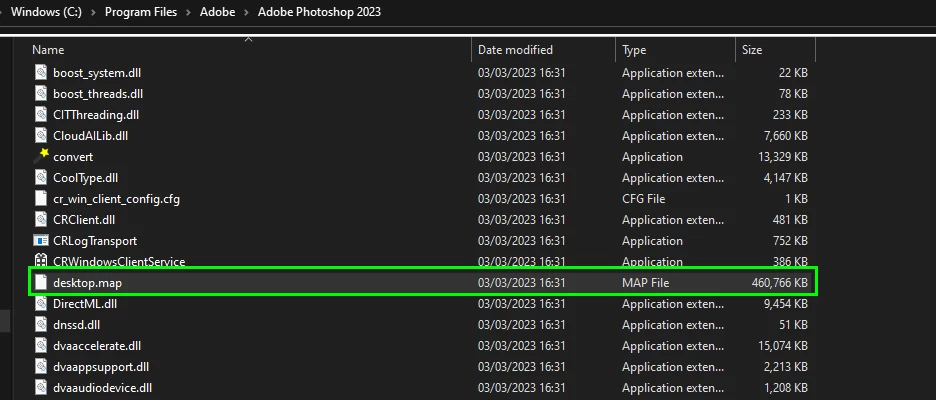
Task: Select the file name boost_threads.dll
Action: point(98,94)
